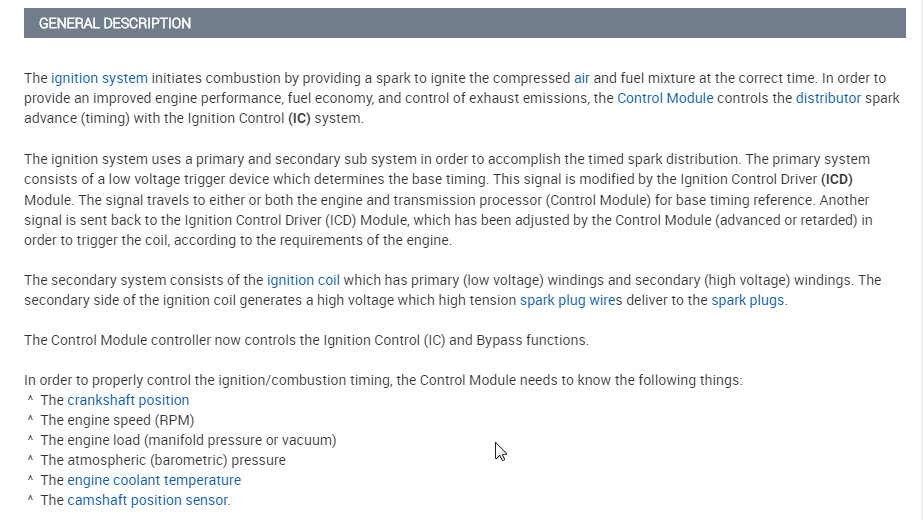Select the engine load list item
Screen dimensions: 923x520
tap(188, 440)
